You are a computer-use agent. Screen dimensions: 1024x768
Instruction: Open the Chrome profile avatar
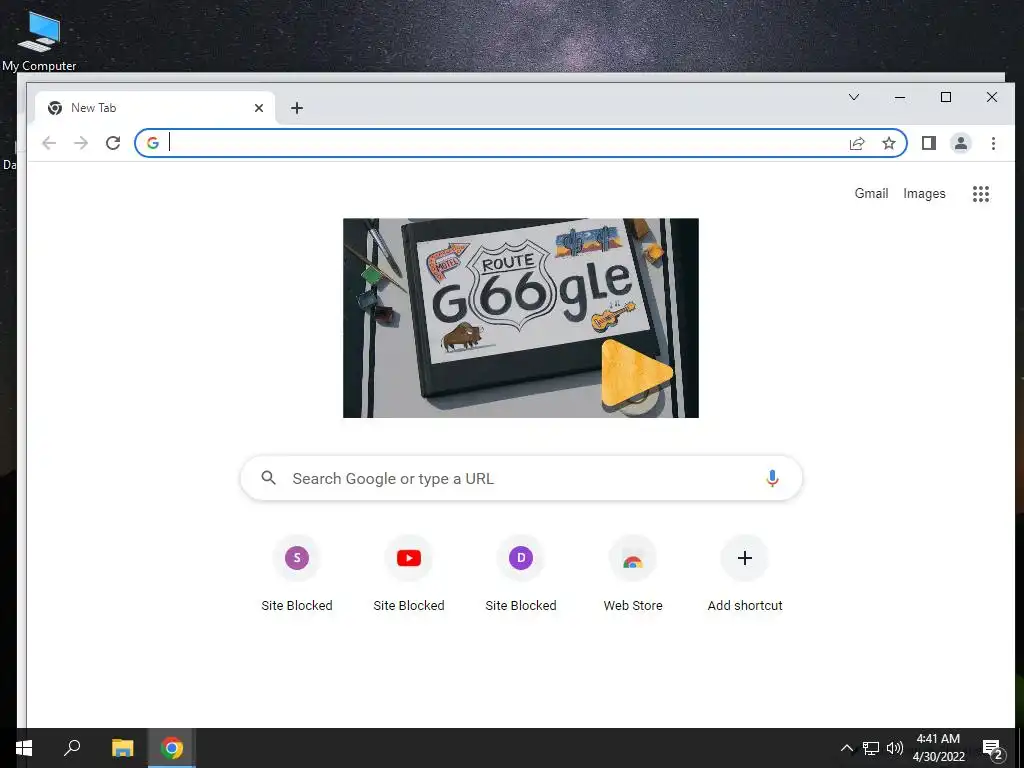coord(961,143)
